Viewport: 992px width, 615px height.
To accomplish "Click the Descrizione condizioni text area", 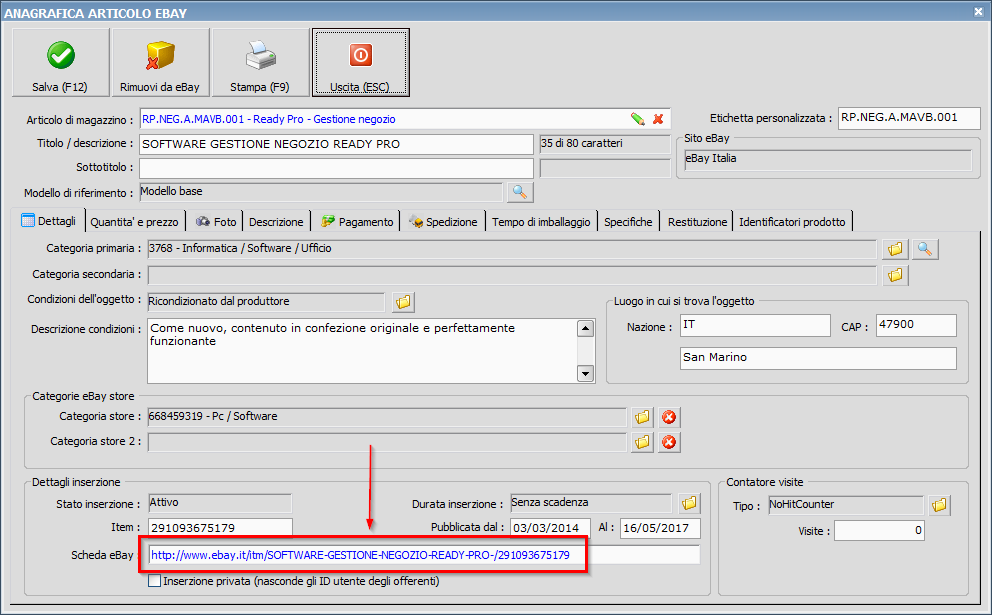I will 363,351.
